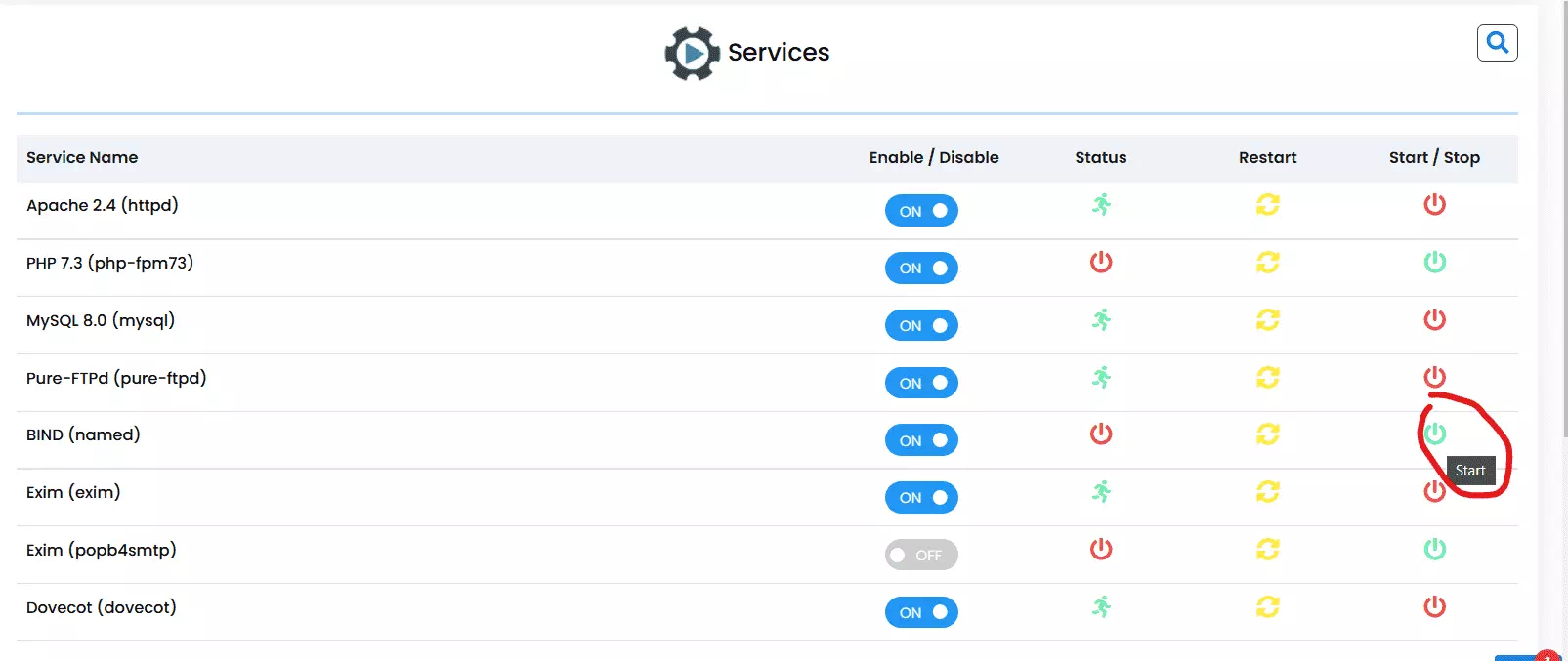Toggle MySQL 8.0 (mysql) enable switch
The width and height of the screenshot is (1568, 661).
(x=921, y=326)
